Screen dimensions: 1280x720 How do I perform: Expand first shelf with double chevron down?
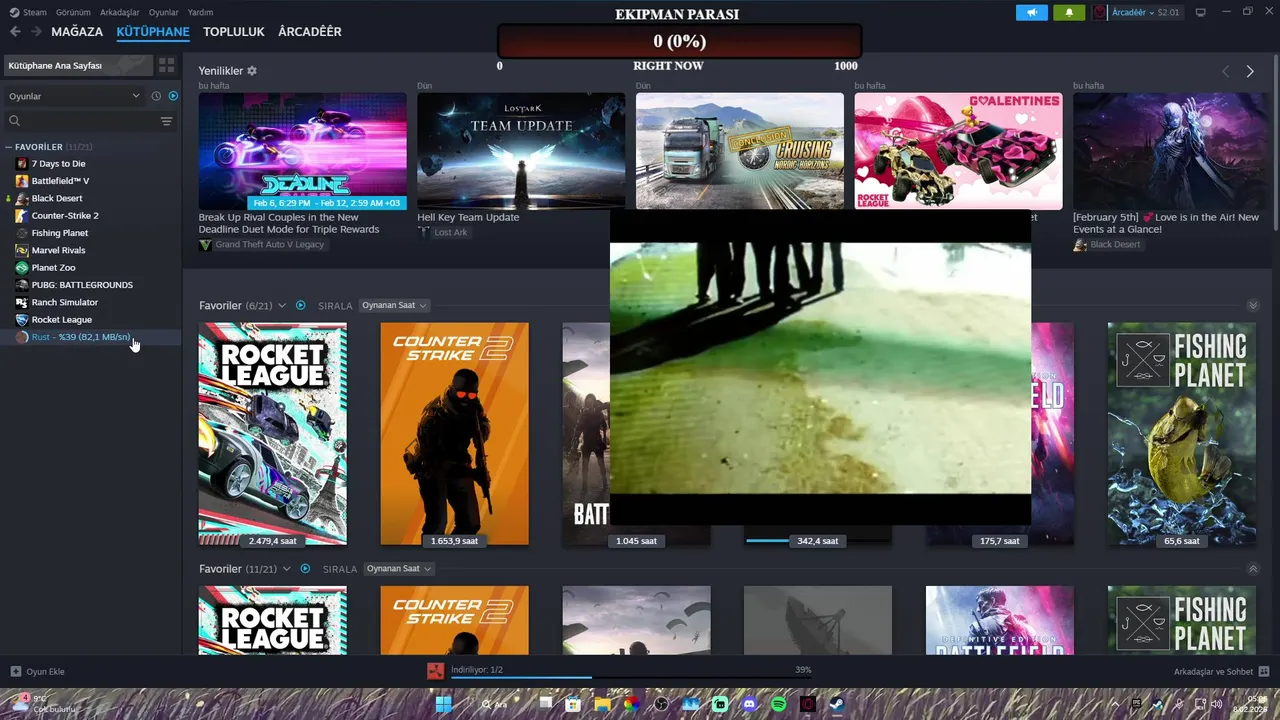pos(1252,305)
